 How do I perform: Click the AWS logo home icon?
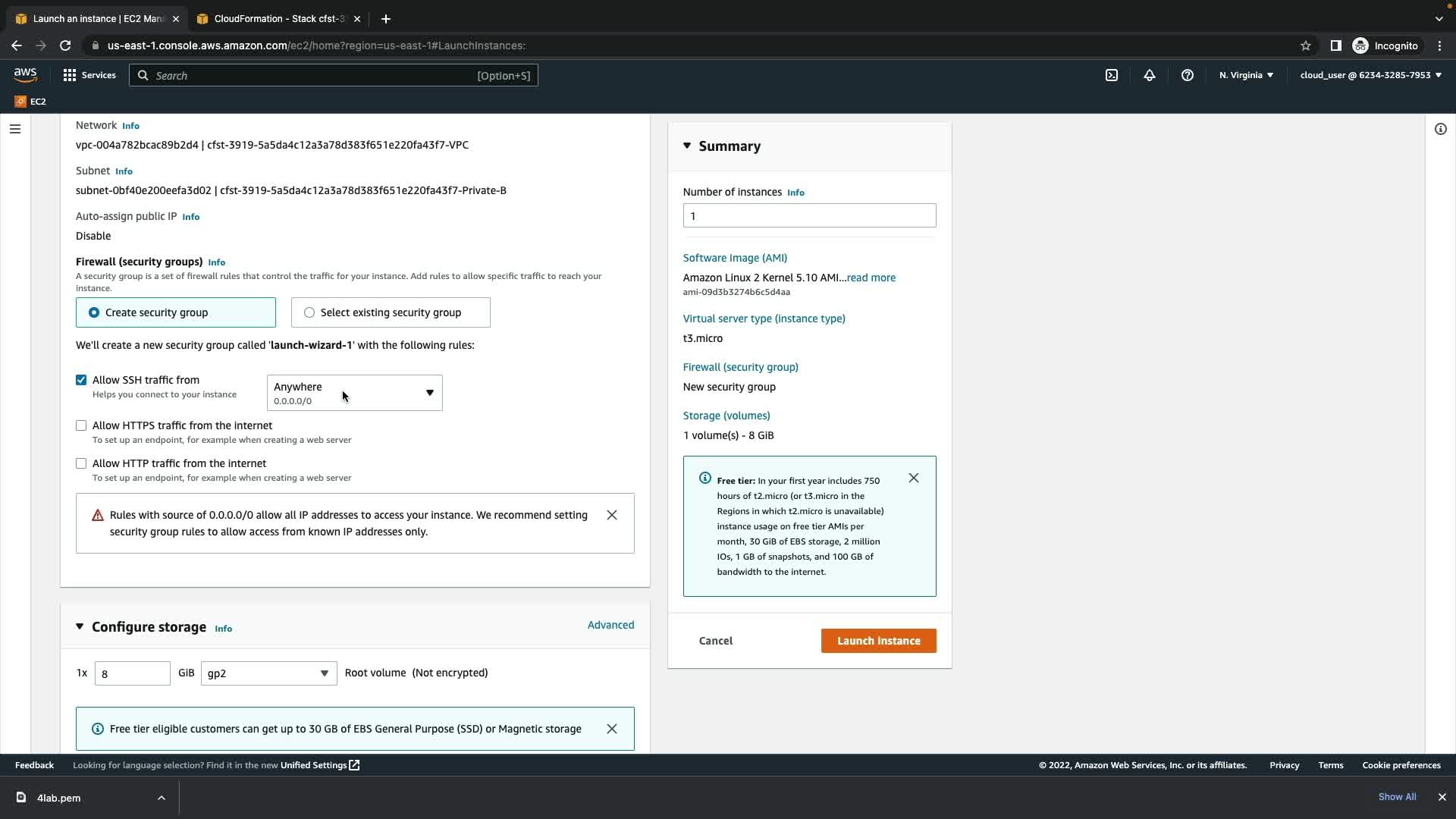(x=25, y=75)
